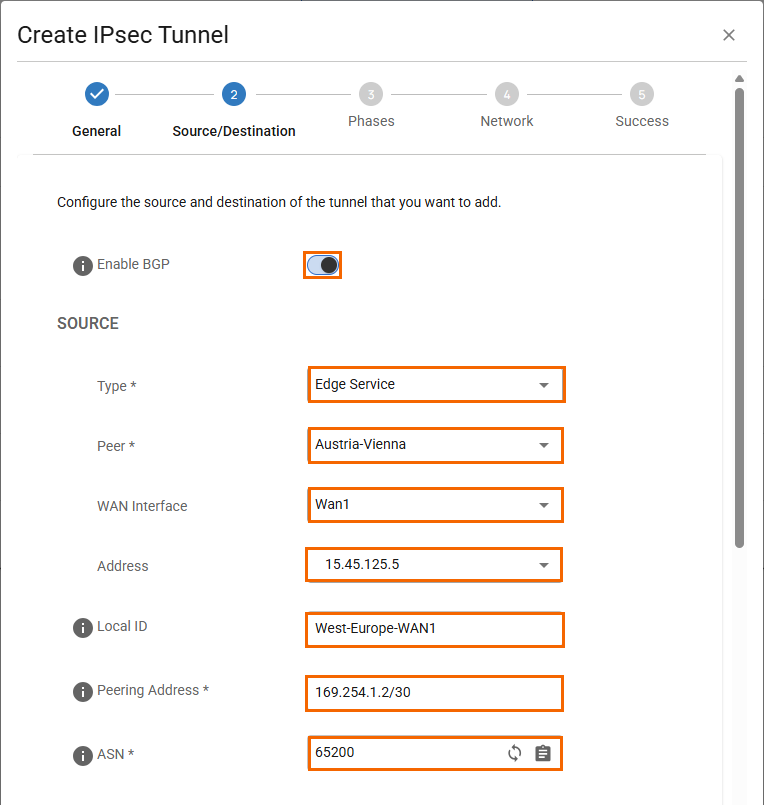Copy ASN using the clipboard icon

tap(542, 753)
